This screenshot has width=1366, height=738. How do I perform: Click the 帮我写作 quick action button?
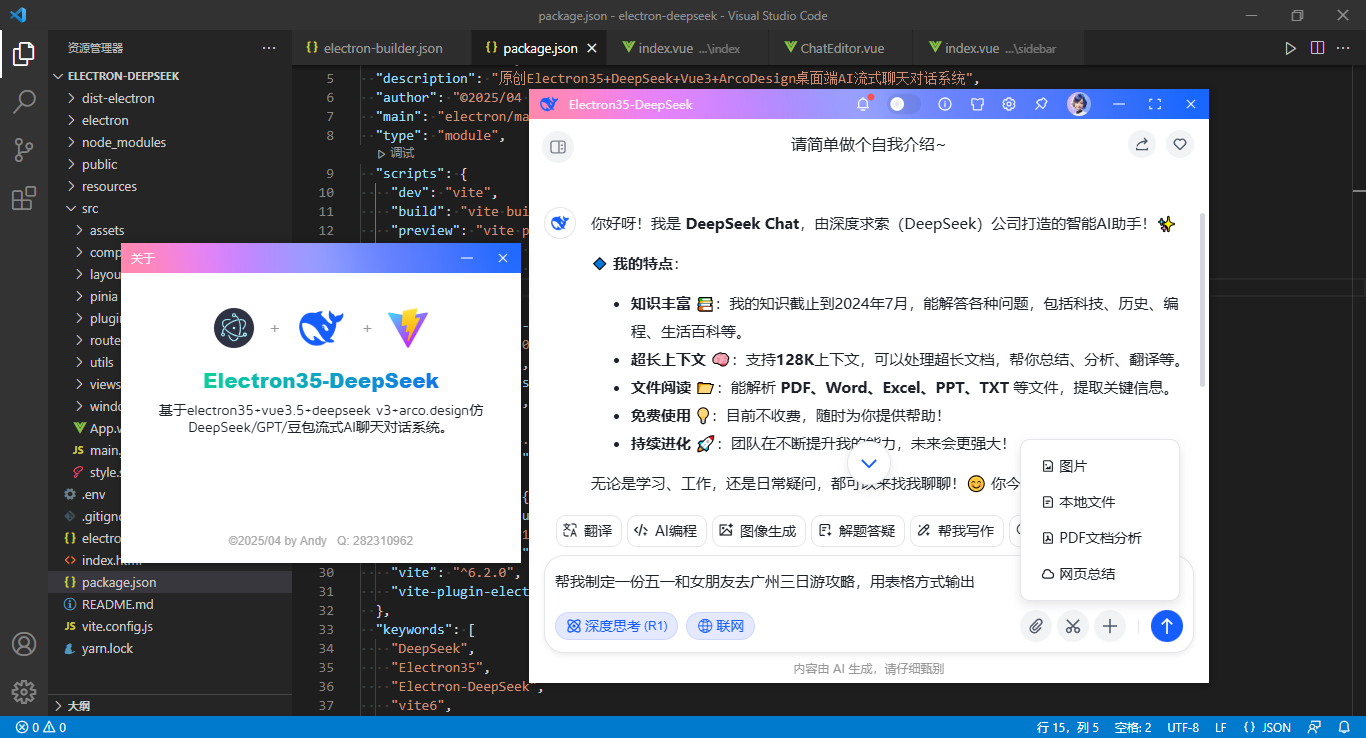(956, 531)
